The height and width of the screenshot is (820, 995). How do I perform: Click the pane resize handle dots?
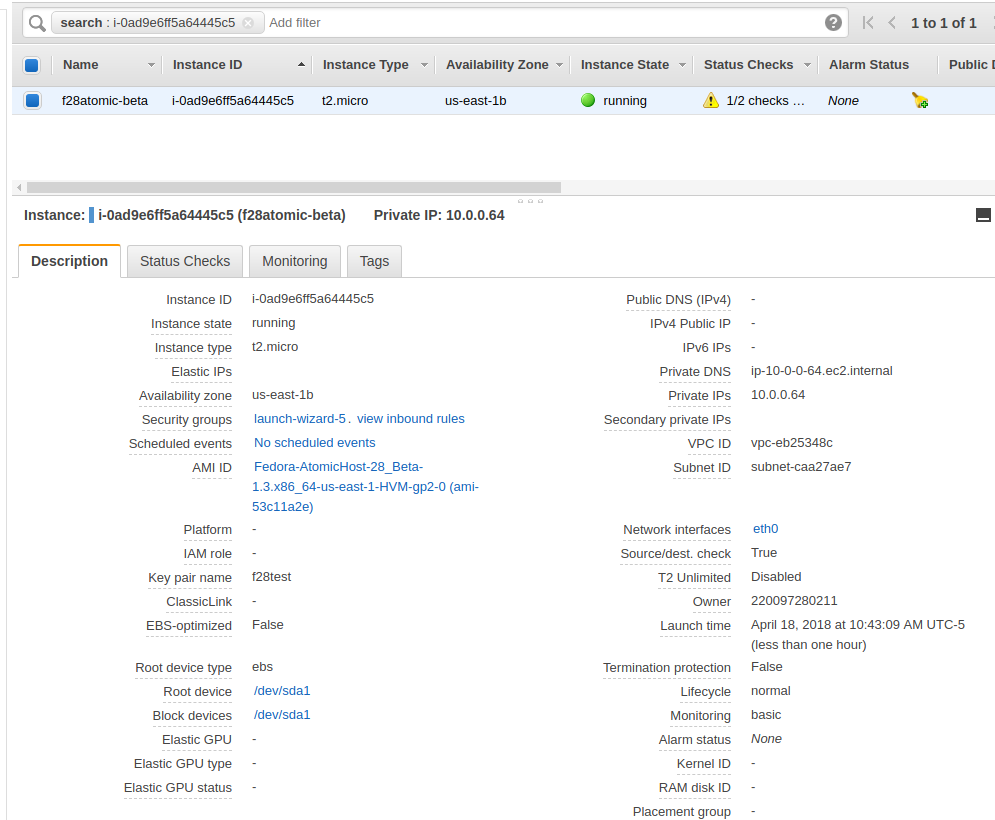tap(530, 201)
